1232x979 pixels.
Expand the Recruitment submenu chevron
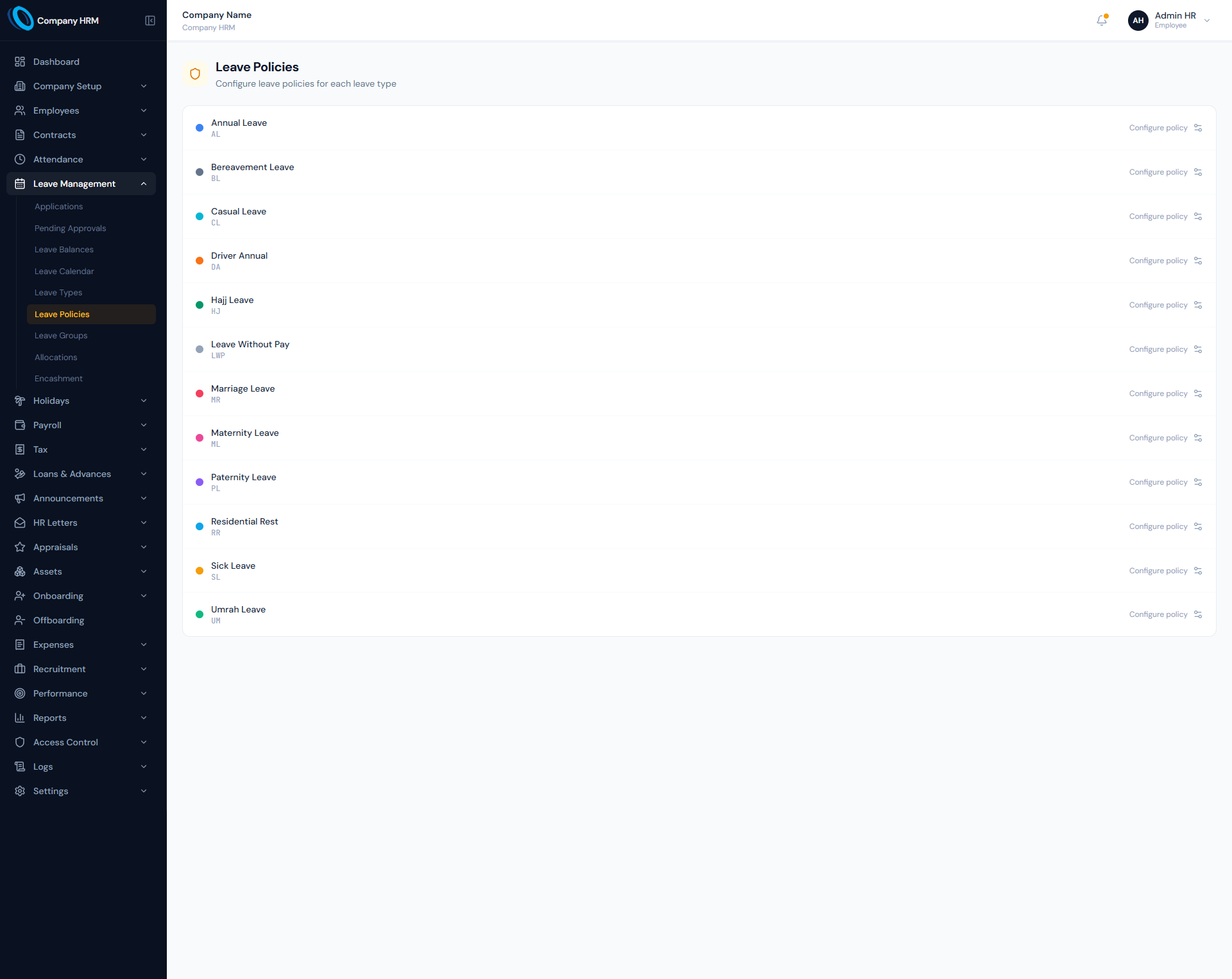(x=144, y=669)
